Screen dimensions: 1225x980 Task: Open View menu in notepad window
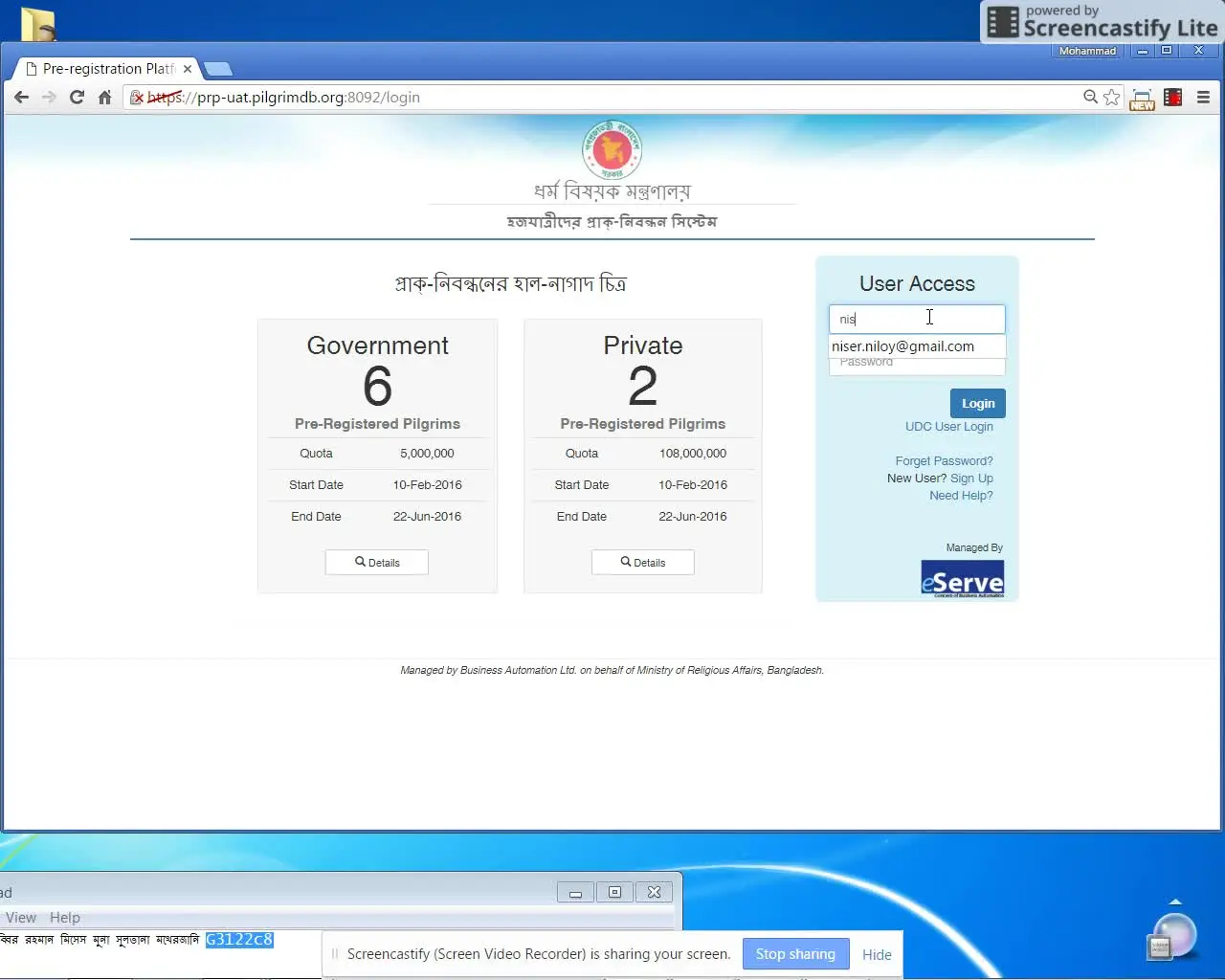coord(21,918)
